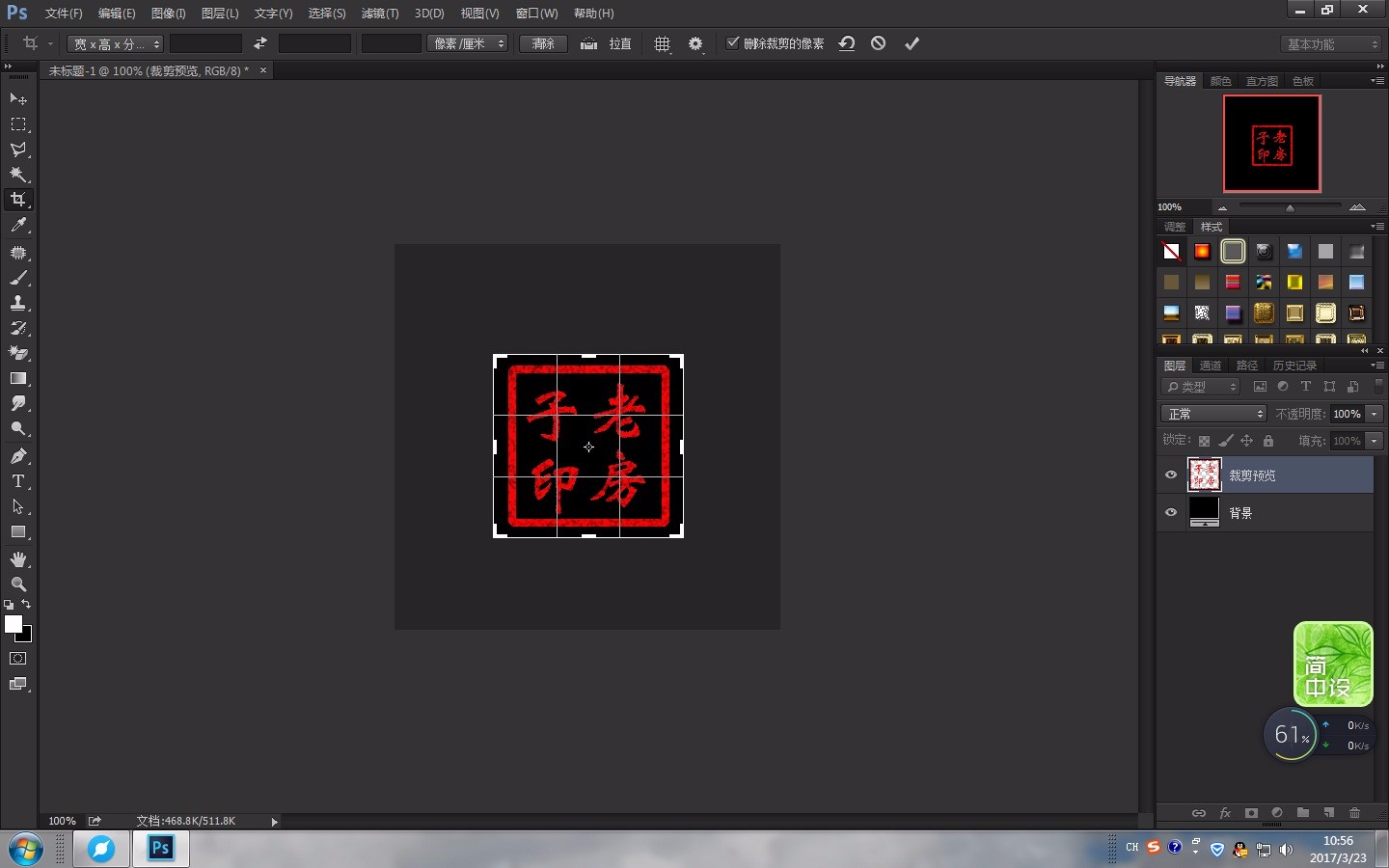
Task: Select the Clone Stamp tool
Action: (x=18, y=303)
